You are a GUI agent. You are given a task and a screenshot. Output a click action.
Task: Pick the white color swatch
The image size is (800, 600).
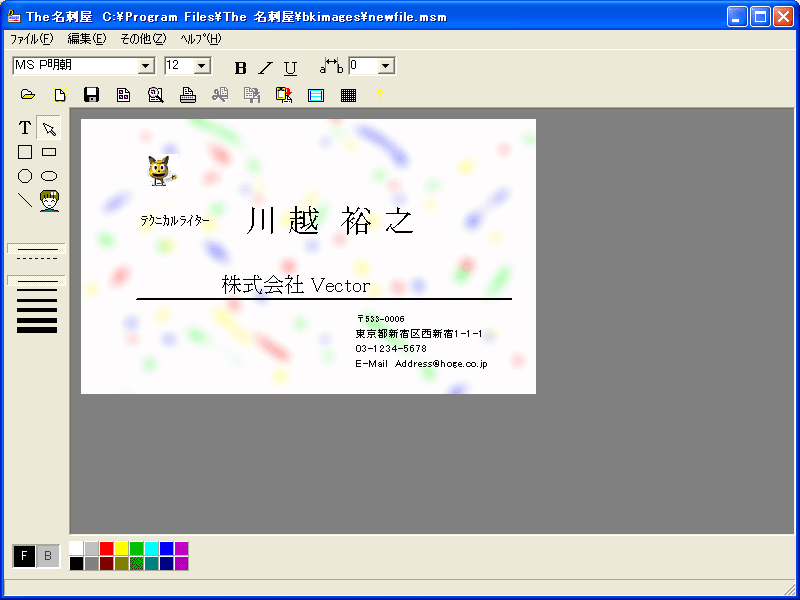pyautogui.click(x=76, y=548)
